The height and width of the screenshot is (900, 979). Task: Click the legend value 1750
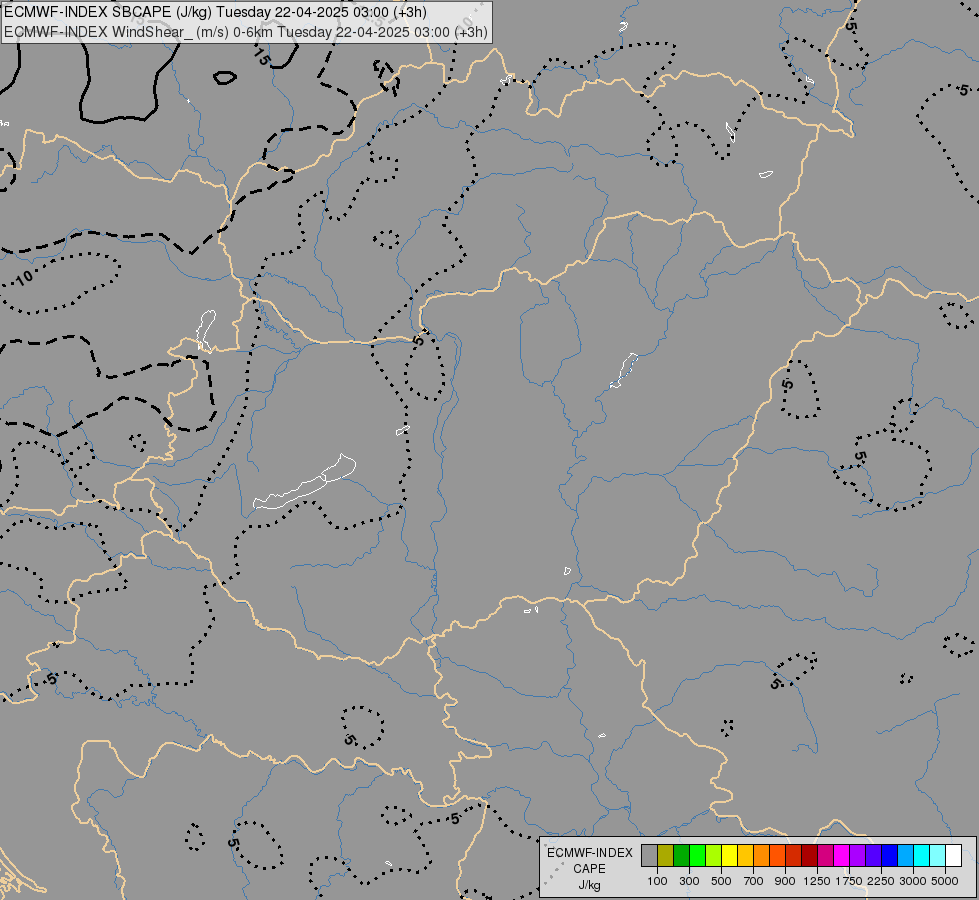coord(849,881)
